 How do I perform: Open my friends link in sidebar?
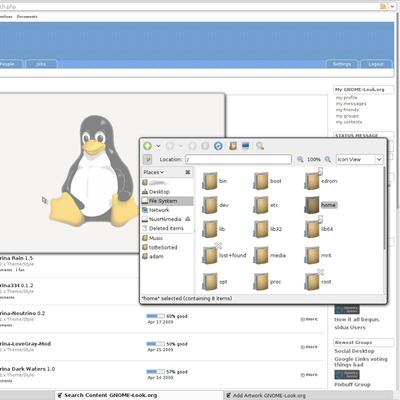[347, 110]
